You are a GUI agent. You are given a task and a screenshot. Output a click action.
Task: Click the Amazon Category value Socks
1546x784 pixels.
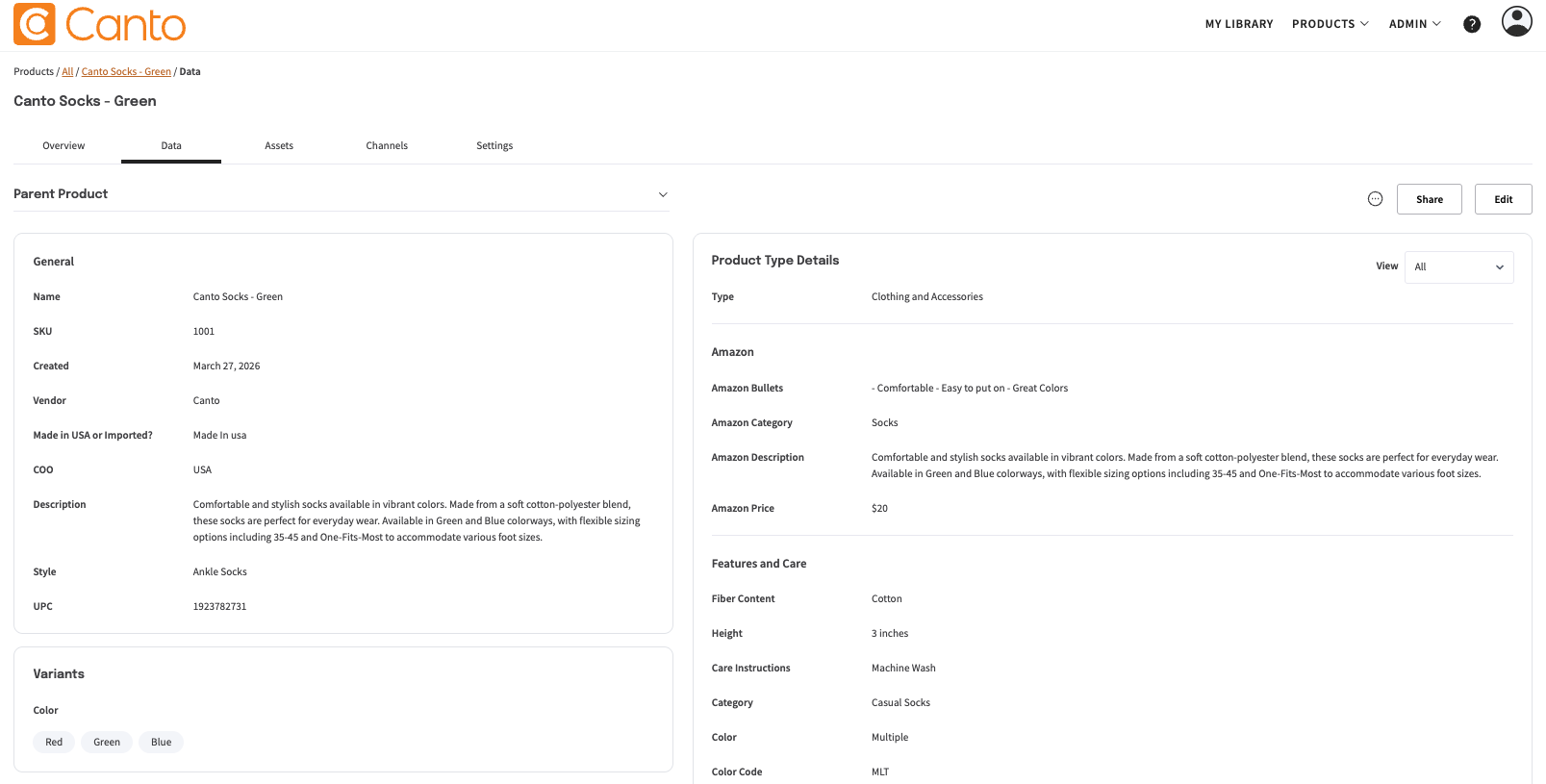pyautogui.click(x=885, y=423)
